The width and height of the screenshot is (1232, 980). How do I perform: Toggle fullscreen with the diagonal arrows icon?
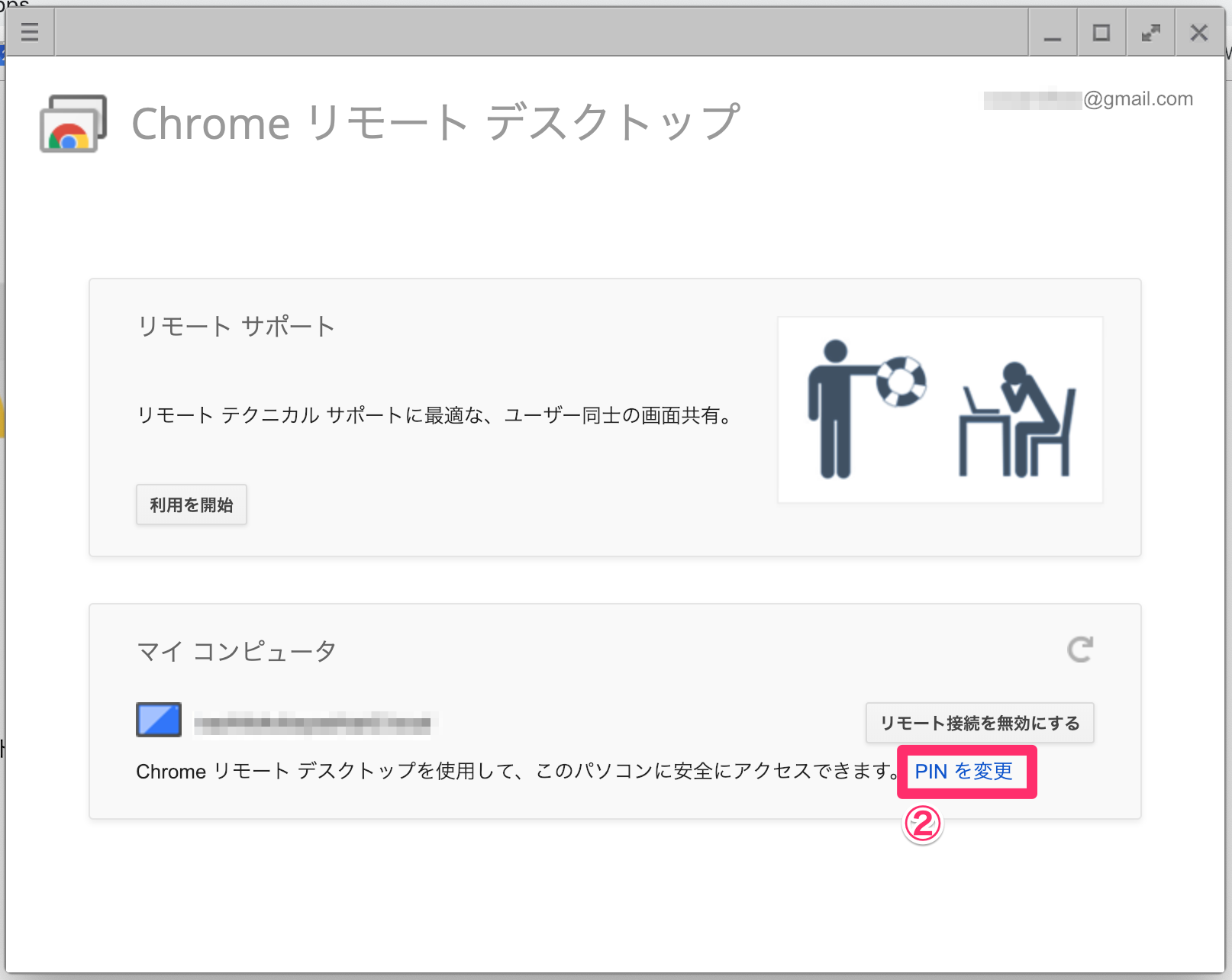1150,33
